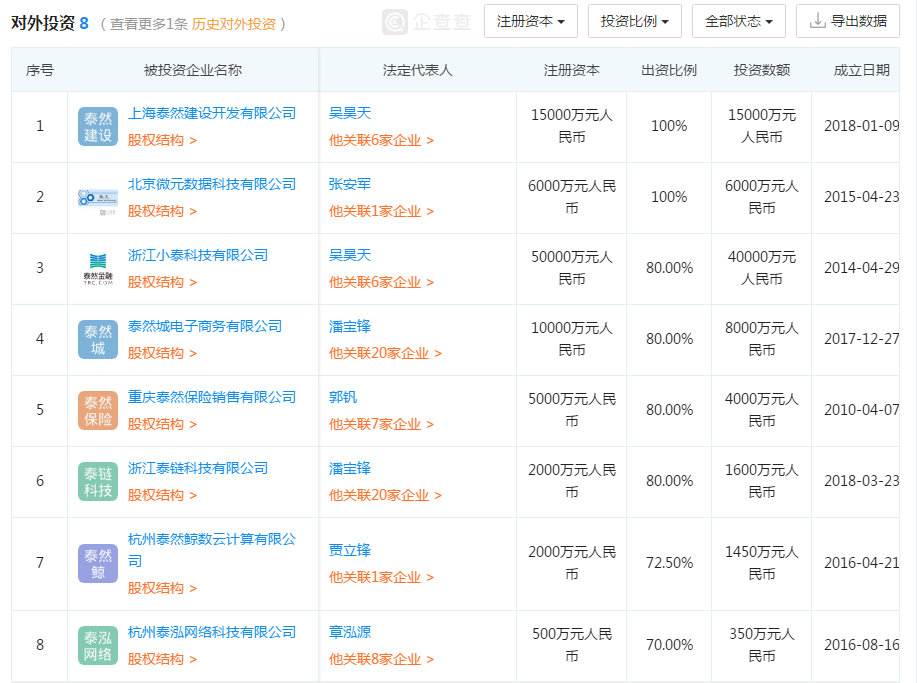Open 北京微元数据科技有限公司 company page
917x683 pixels.
point(212,184)
